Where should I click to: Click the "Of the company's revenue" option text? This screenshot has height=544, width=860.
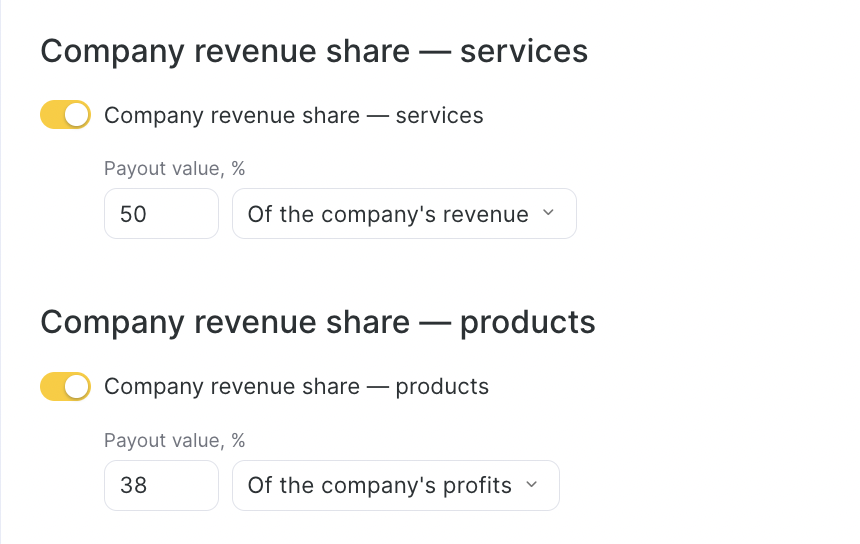[388, 214]
